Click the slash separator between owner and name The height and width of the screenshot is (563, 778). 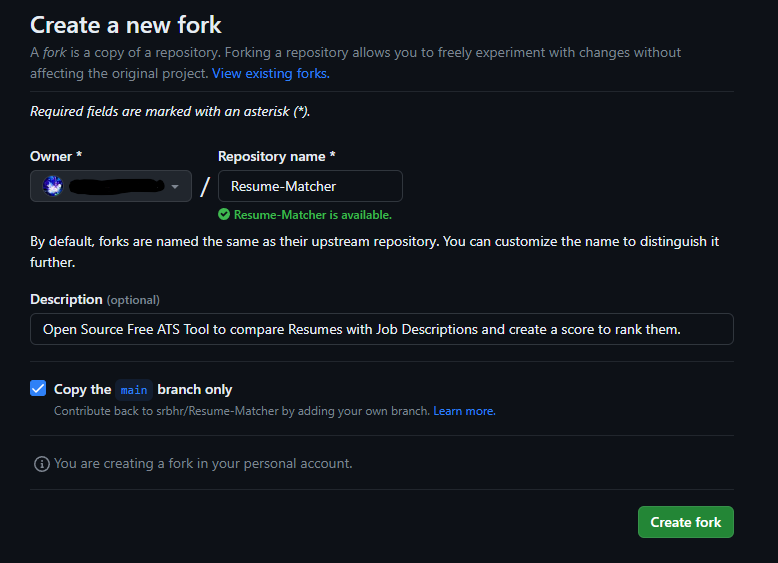click(x=205, y=187)
